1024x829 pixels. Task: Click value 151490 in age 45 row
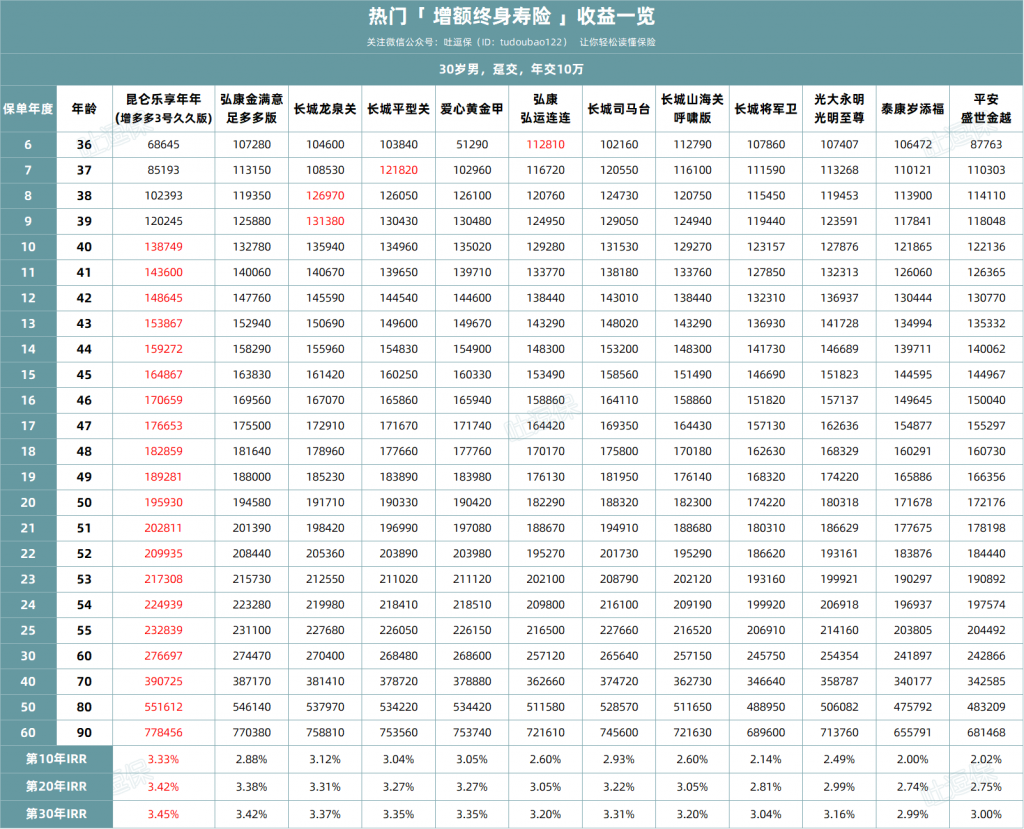[692, 374]
